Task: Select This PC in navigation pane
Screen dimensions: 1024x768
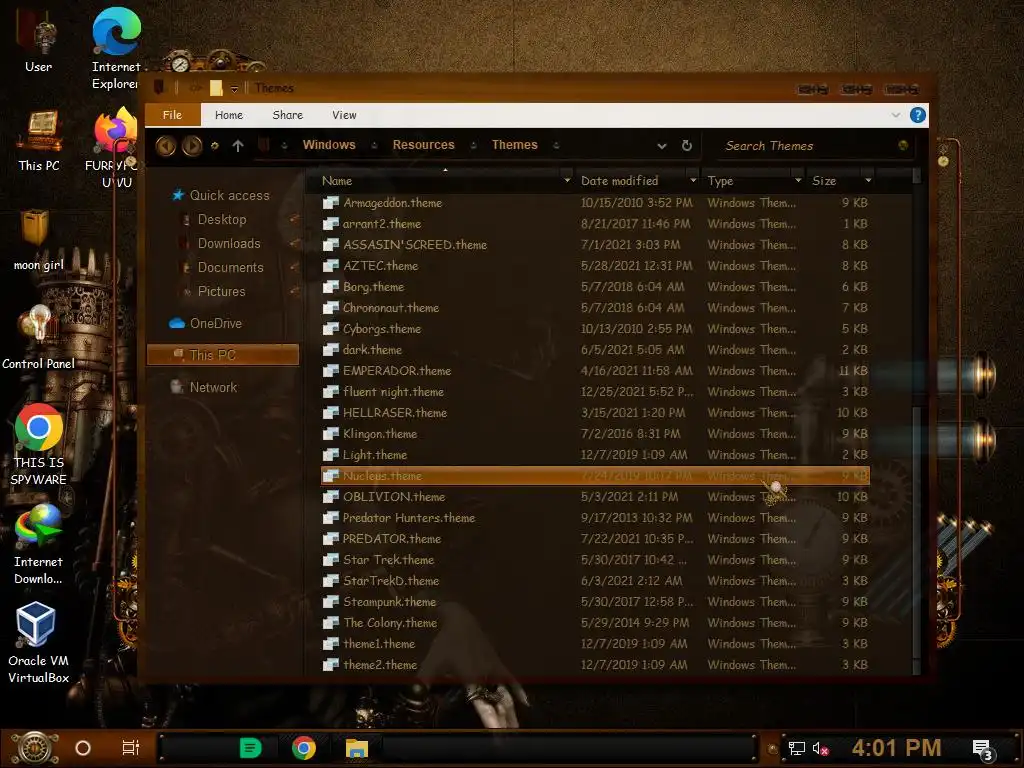Action: [223, 355]
